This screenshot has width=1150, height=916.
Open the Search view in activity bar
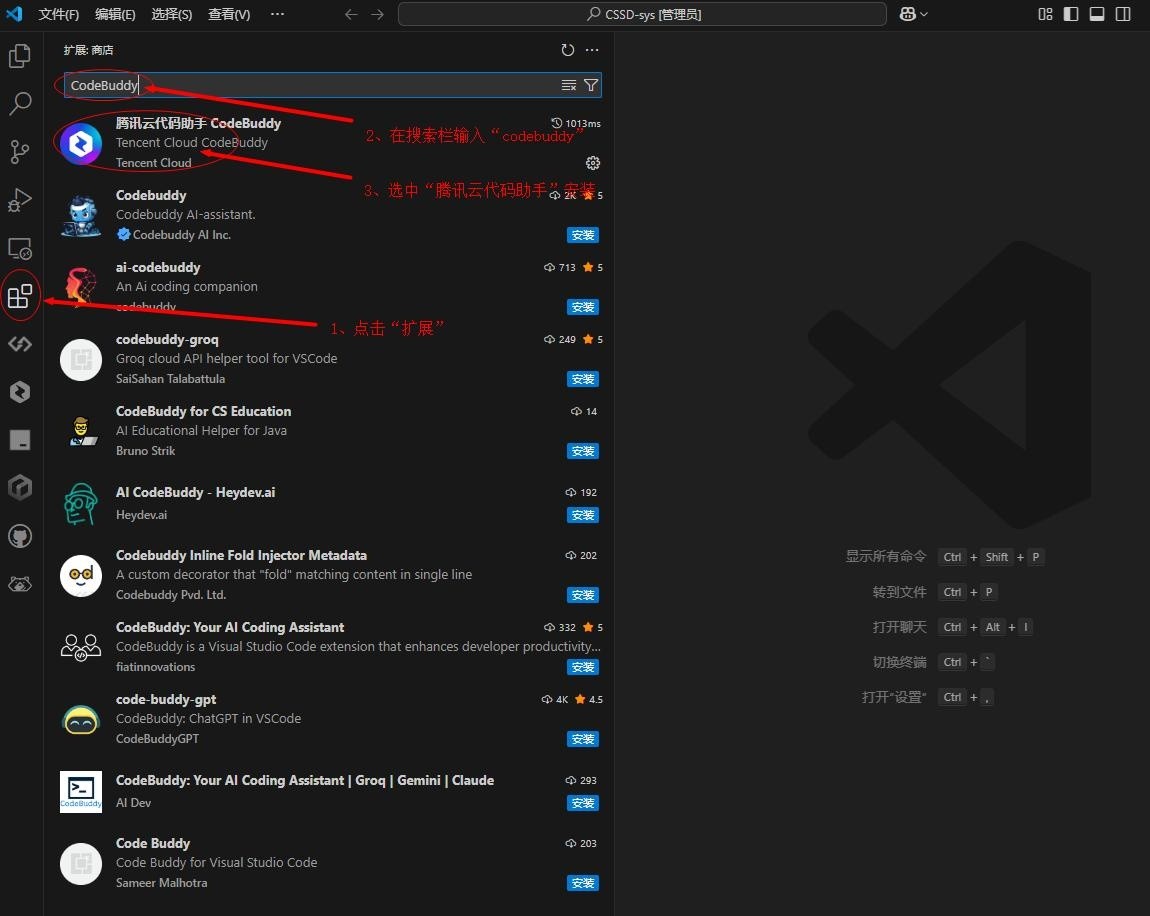click(x=20, y=103)
